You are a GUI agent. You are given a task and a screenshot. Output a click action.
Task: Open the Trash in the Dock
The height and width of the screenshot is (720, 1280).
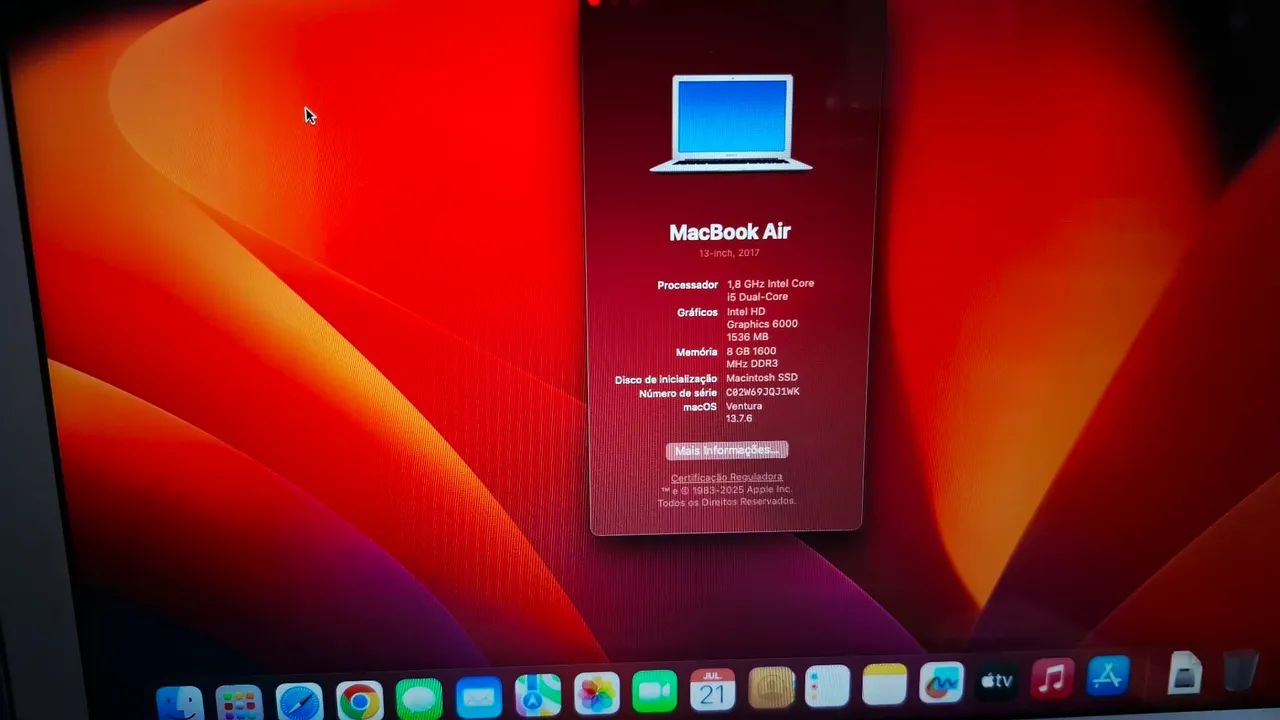[x=1240, y=670]
